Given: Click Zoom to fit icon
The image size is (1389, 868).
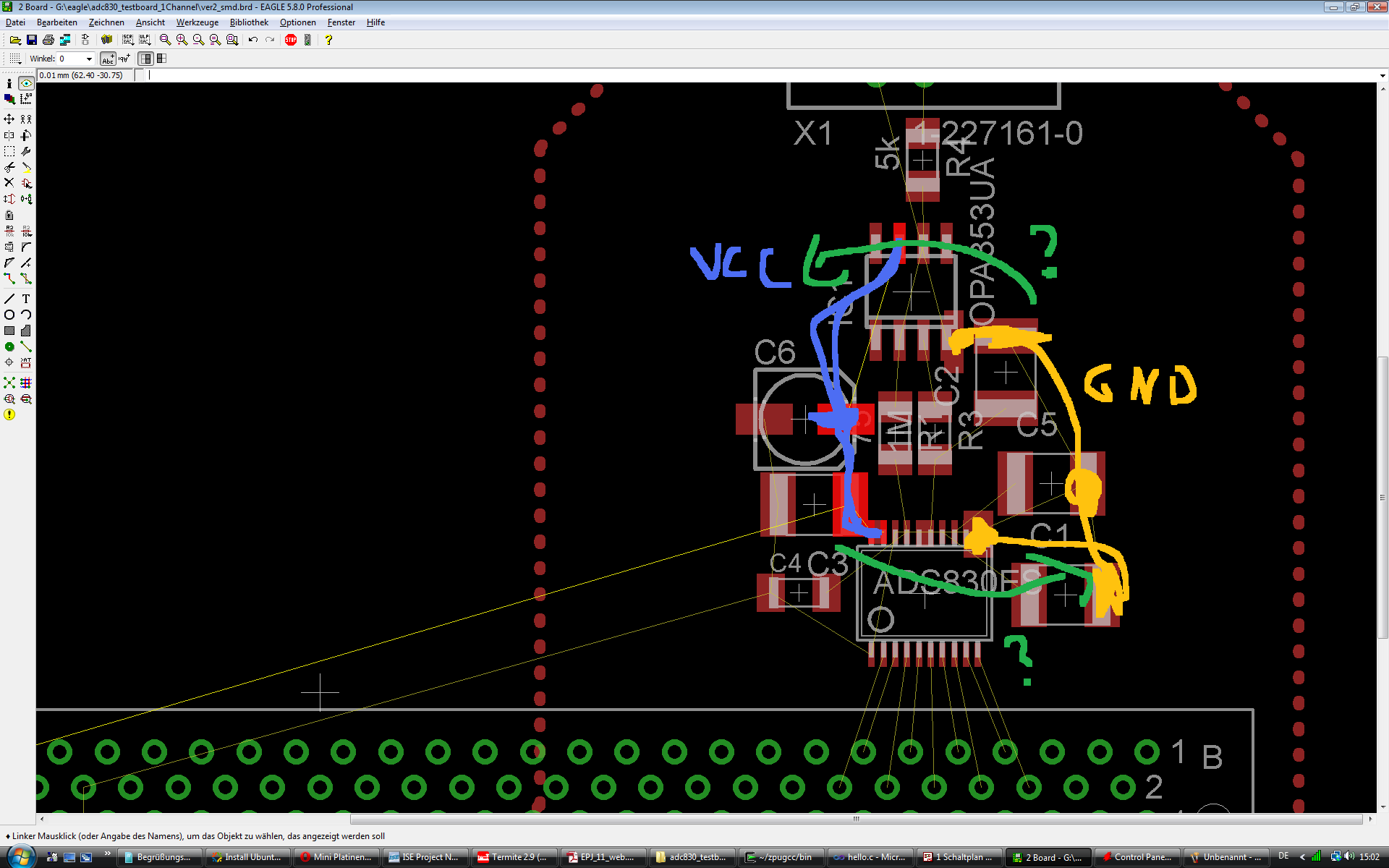Looking at the screenshot, I should point(165,40).
